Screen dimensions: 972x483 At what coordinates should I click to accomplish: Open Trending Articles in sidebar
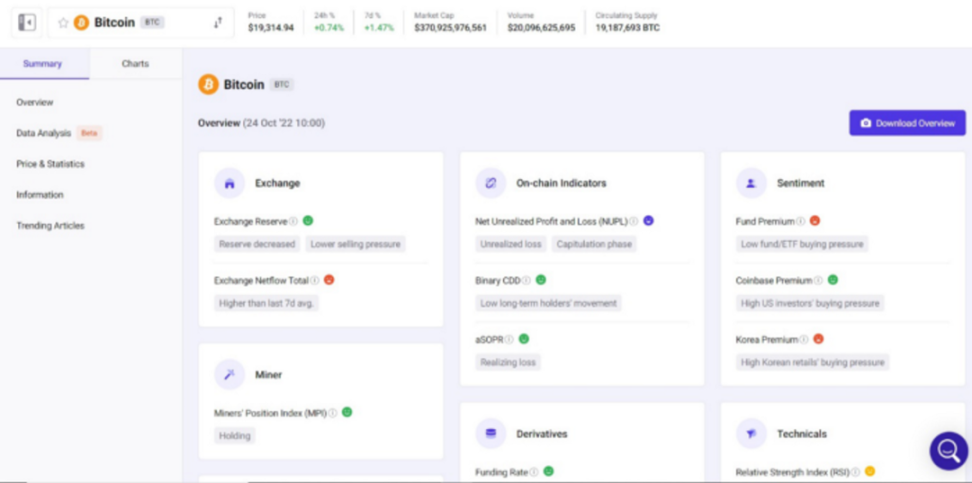(50, 226)
